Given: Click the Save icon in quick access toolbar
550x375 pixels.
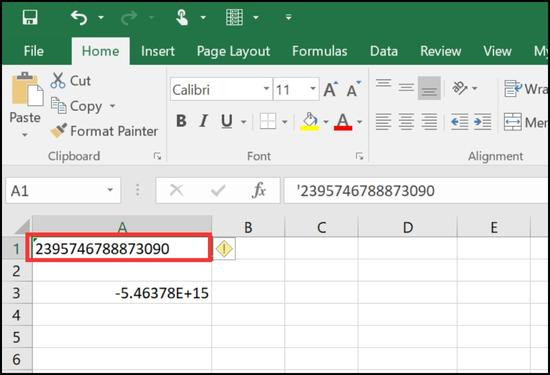Looking at the screenshot, I should pyautogui.click(x=30, y=17).
